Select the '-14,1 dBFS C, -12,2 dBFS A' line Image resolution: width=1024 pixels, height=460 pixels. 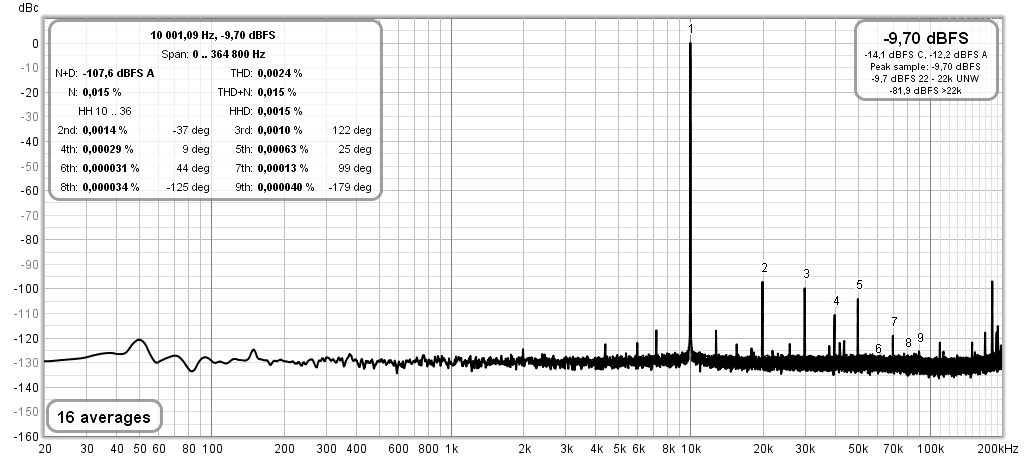point(926,56)
